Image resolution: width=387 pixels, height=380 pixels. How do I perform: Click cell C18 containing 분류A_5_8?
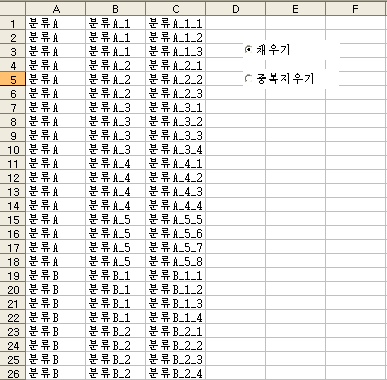pos(176,261)
